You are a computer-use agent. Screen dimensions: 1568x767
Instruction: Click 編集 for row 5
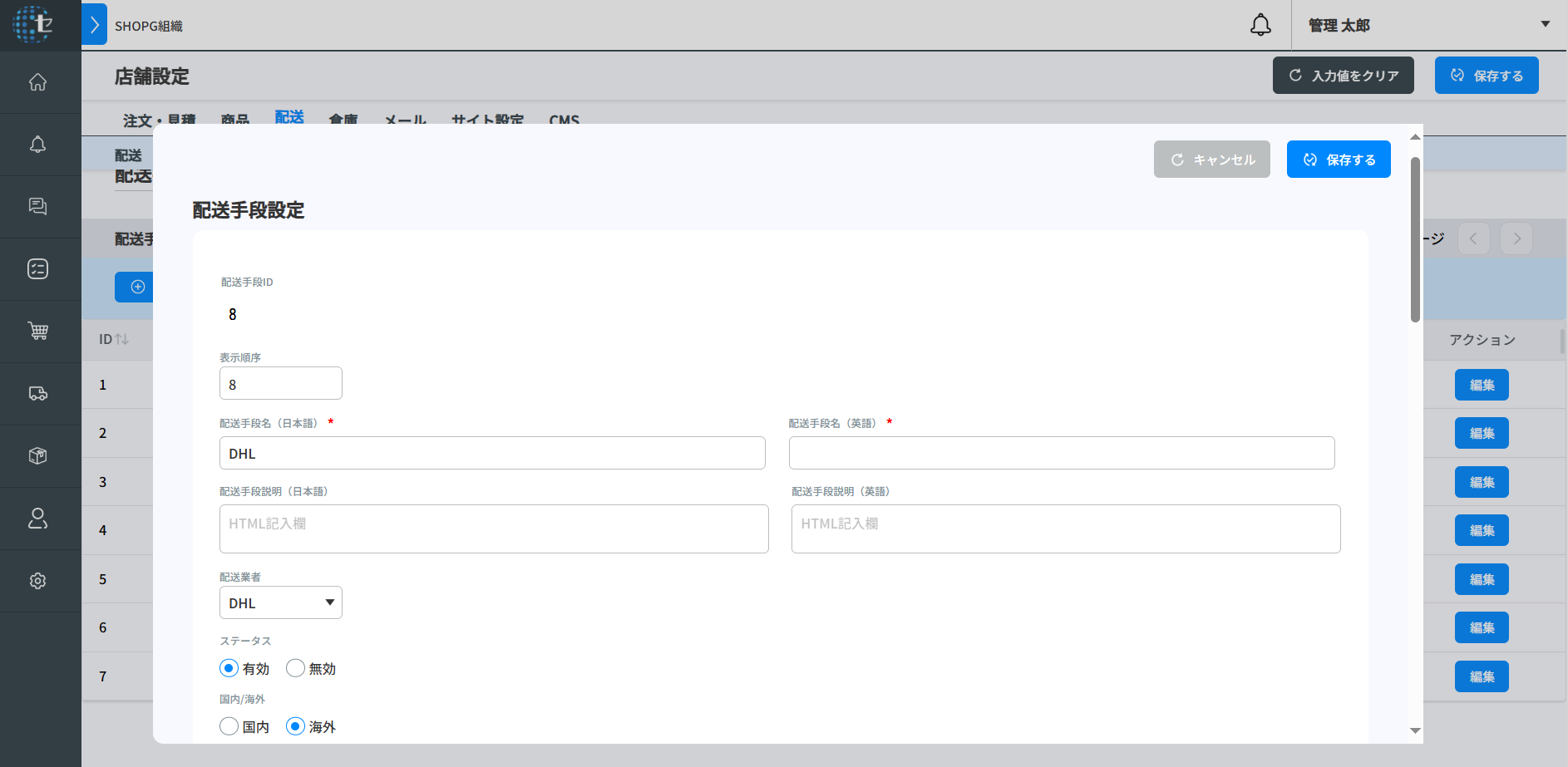[x=1482, y=579]
